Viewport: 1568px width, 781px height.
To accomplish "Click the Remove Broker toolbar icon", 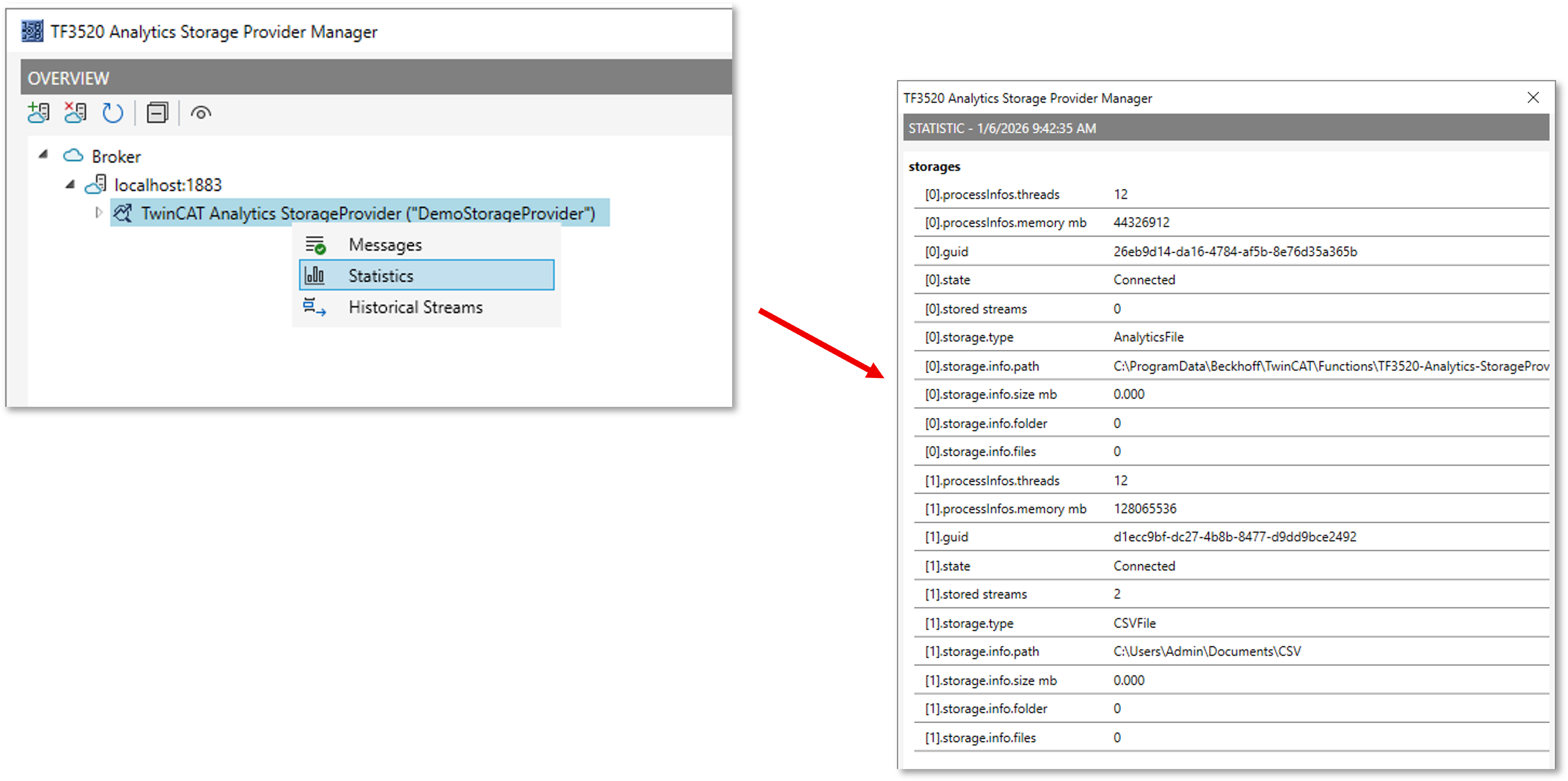I will pos(76,113).
